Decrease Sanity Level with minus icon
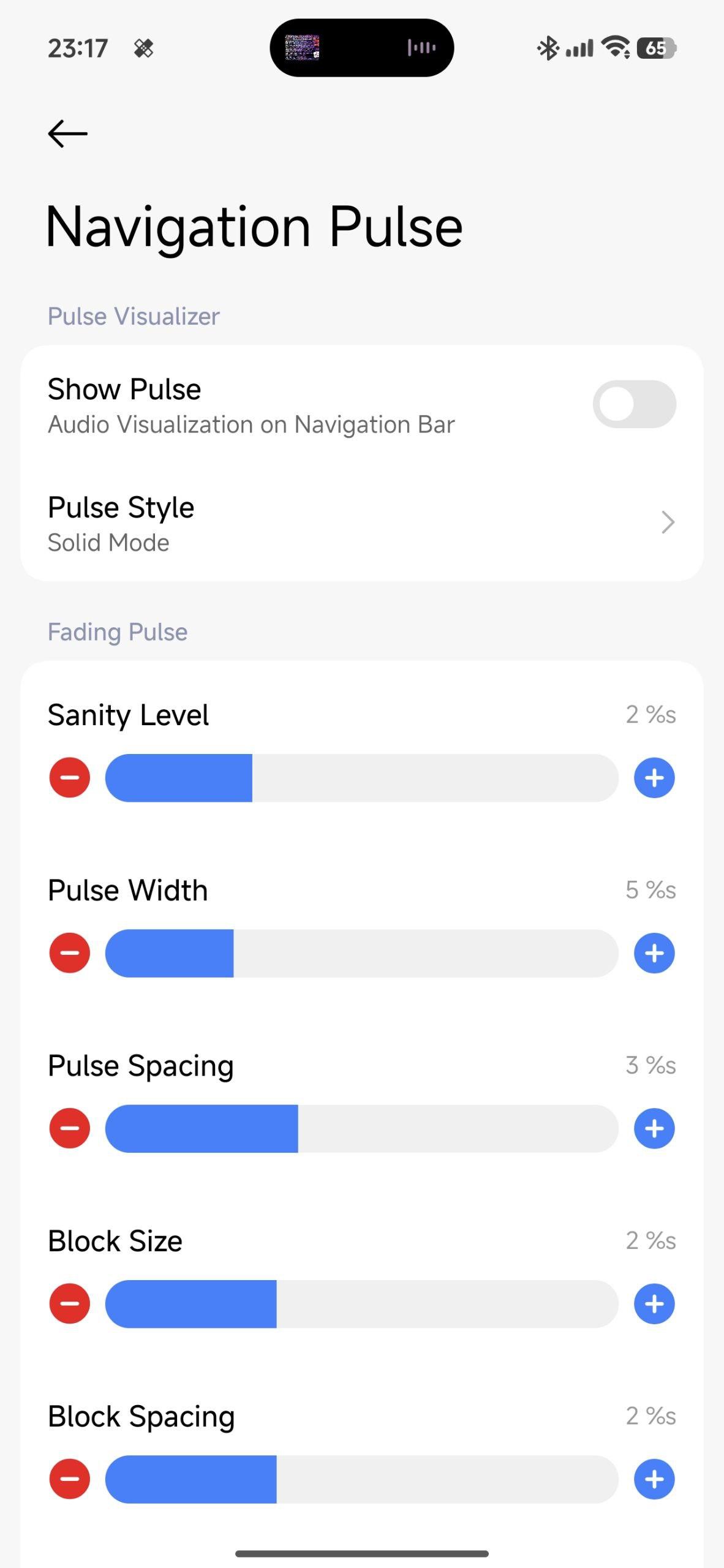The image size is (724, 1568). tap(70, 778)
